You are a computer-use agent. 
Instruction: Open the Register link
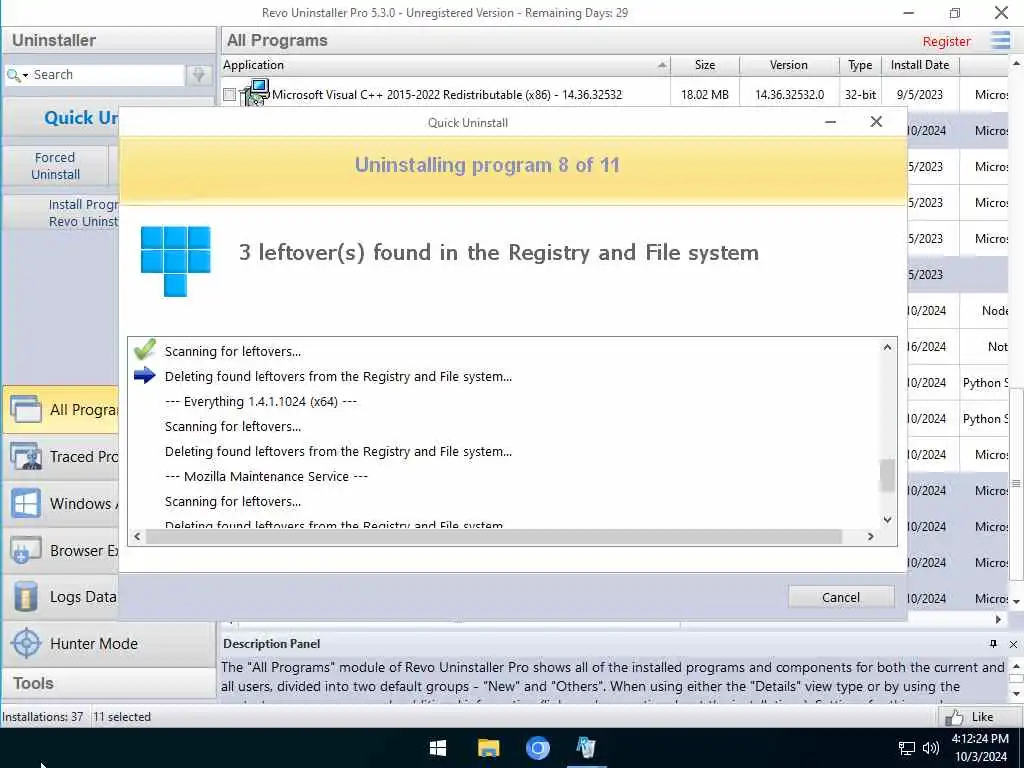click(946, 41)
